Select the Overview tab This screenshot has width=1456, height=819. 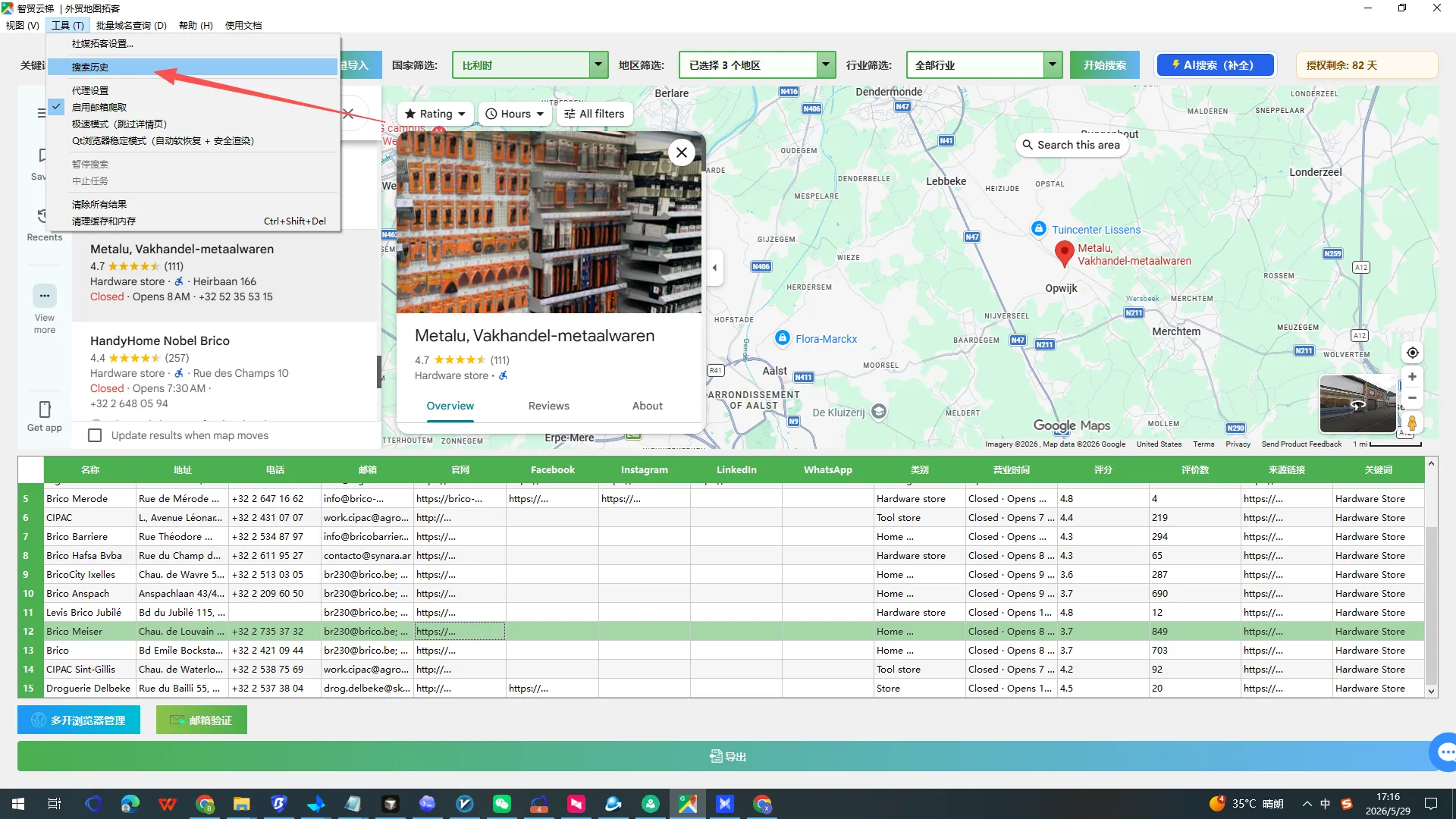pos(450,406)
